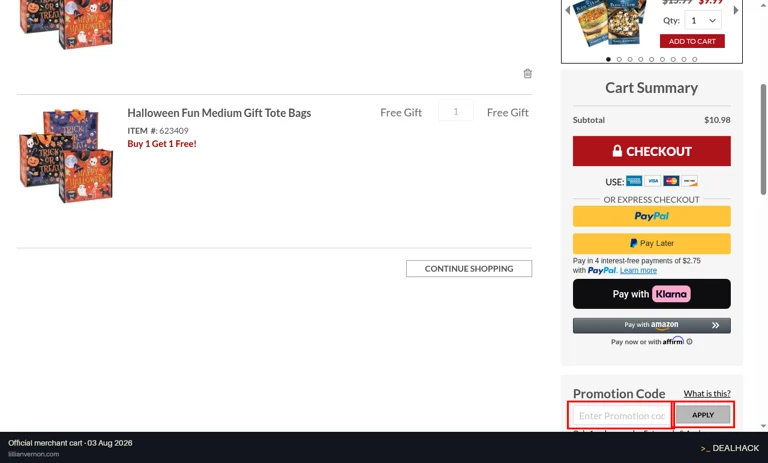The width and height of the screenshot is (768, 463).
Task: Open Affirm info icon
Action: [689, 342]
